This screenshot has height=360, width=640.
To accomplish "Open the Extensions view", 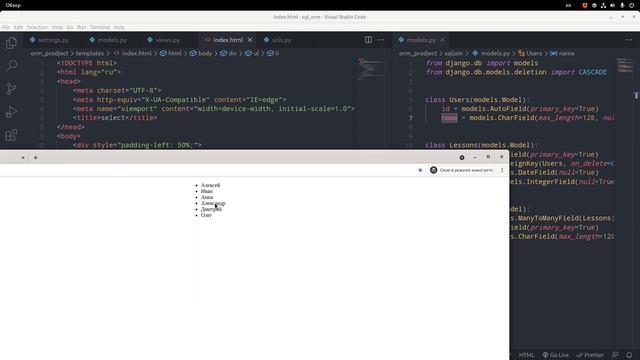I will point(11,135).
